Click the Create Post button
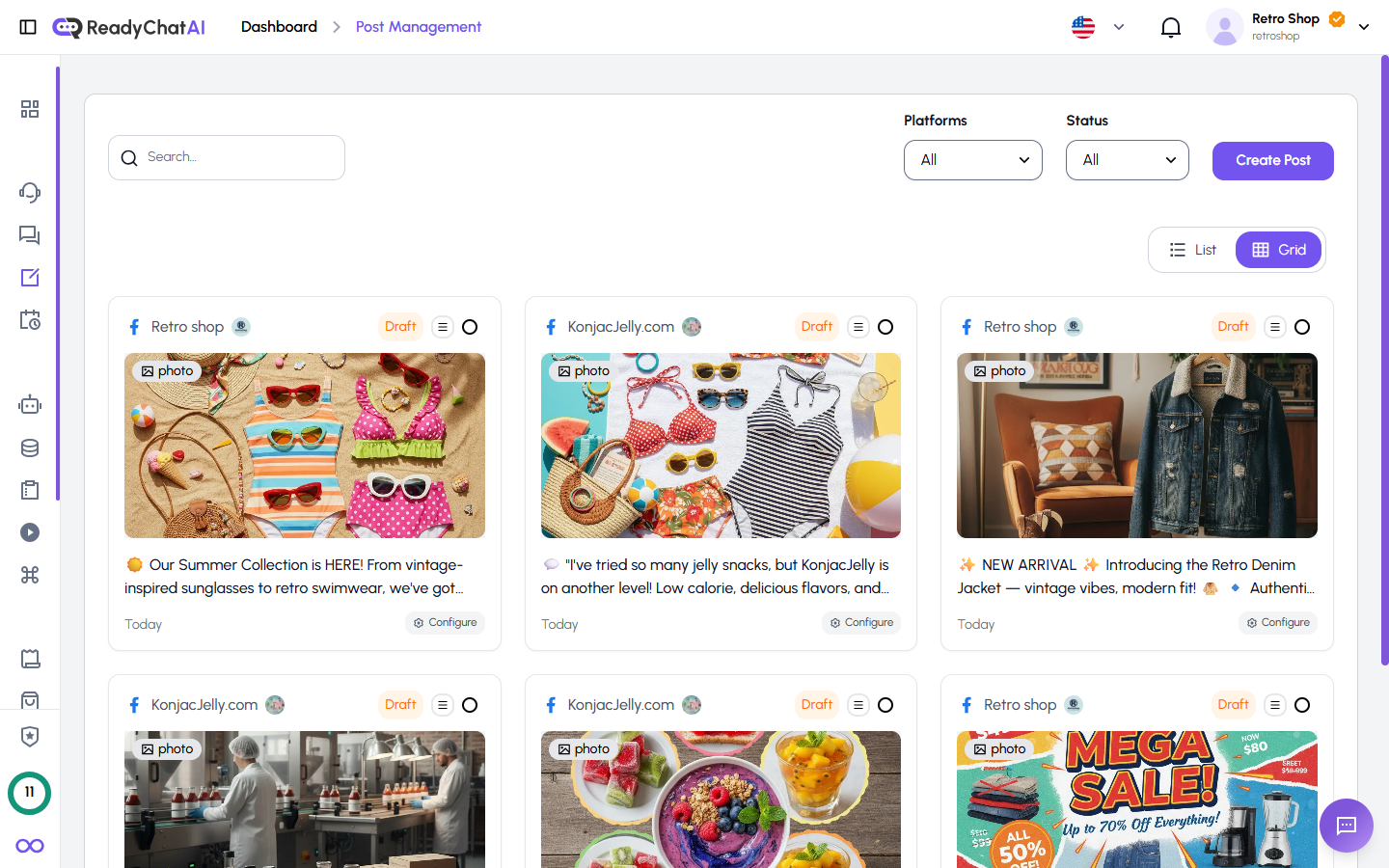The height and width of the screenshot is (868, 1389). (x=1272, y=160)
